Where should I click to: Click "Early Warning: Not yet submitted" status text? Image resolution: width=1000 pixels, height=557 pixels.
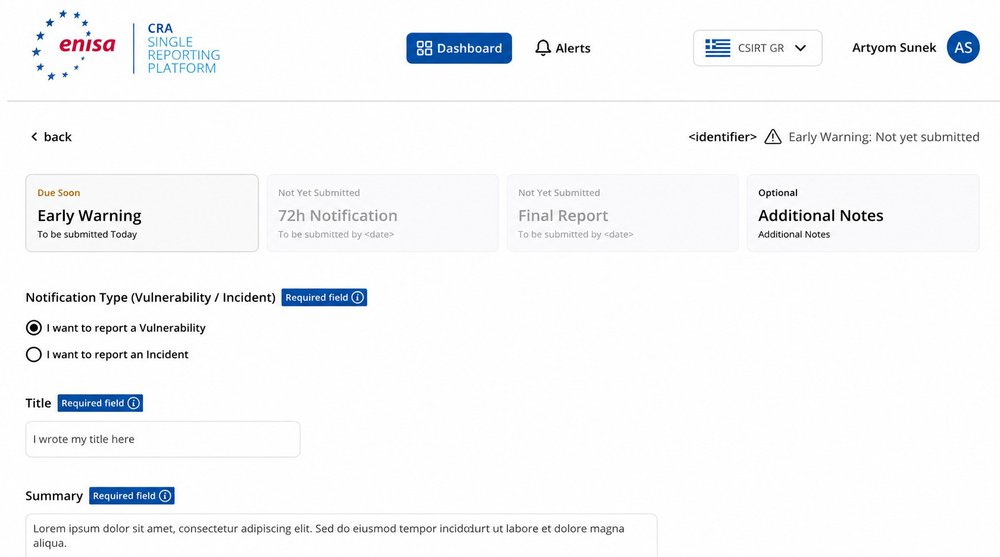(x=883, y=137)
